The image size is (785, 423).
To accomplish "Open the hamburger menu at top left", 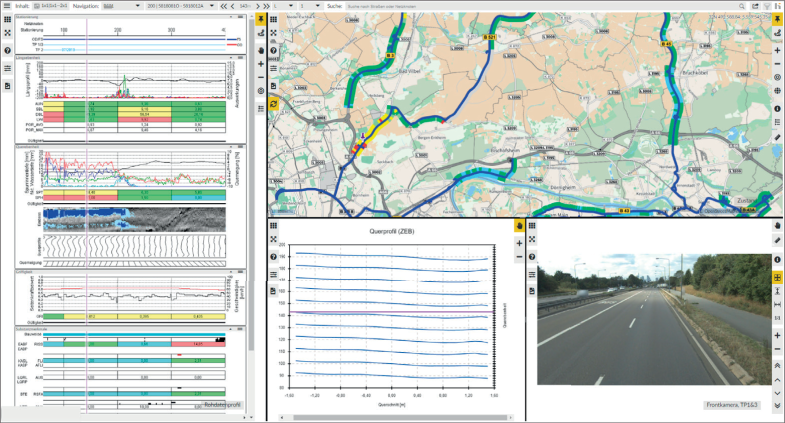I will 7,6.
